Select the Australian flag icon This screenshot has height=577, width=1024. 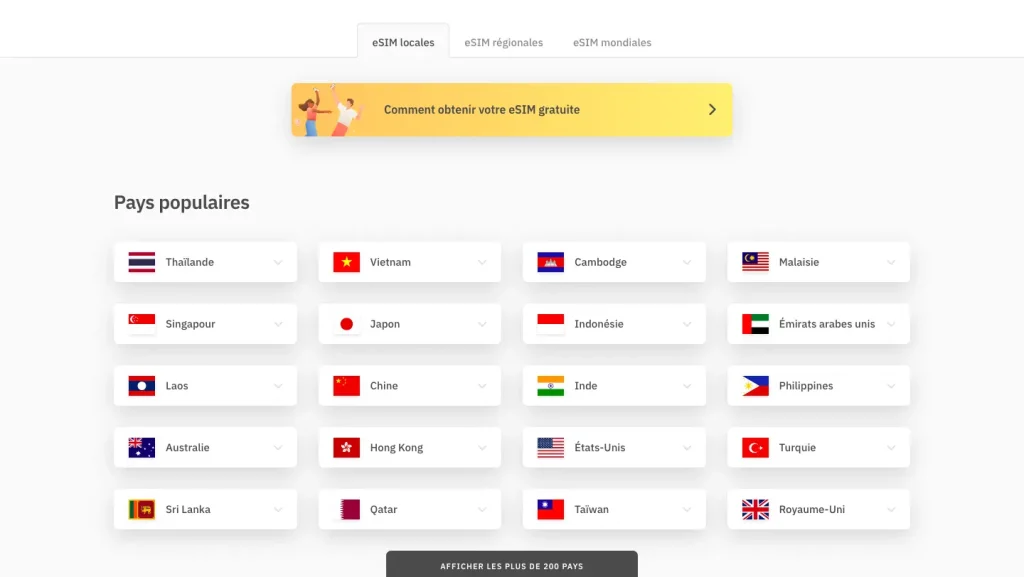141,448
